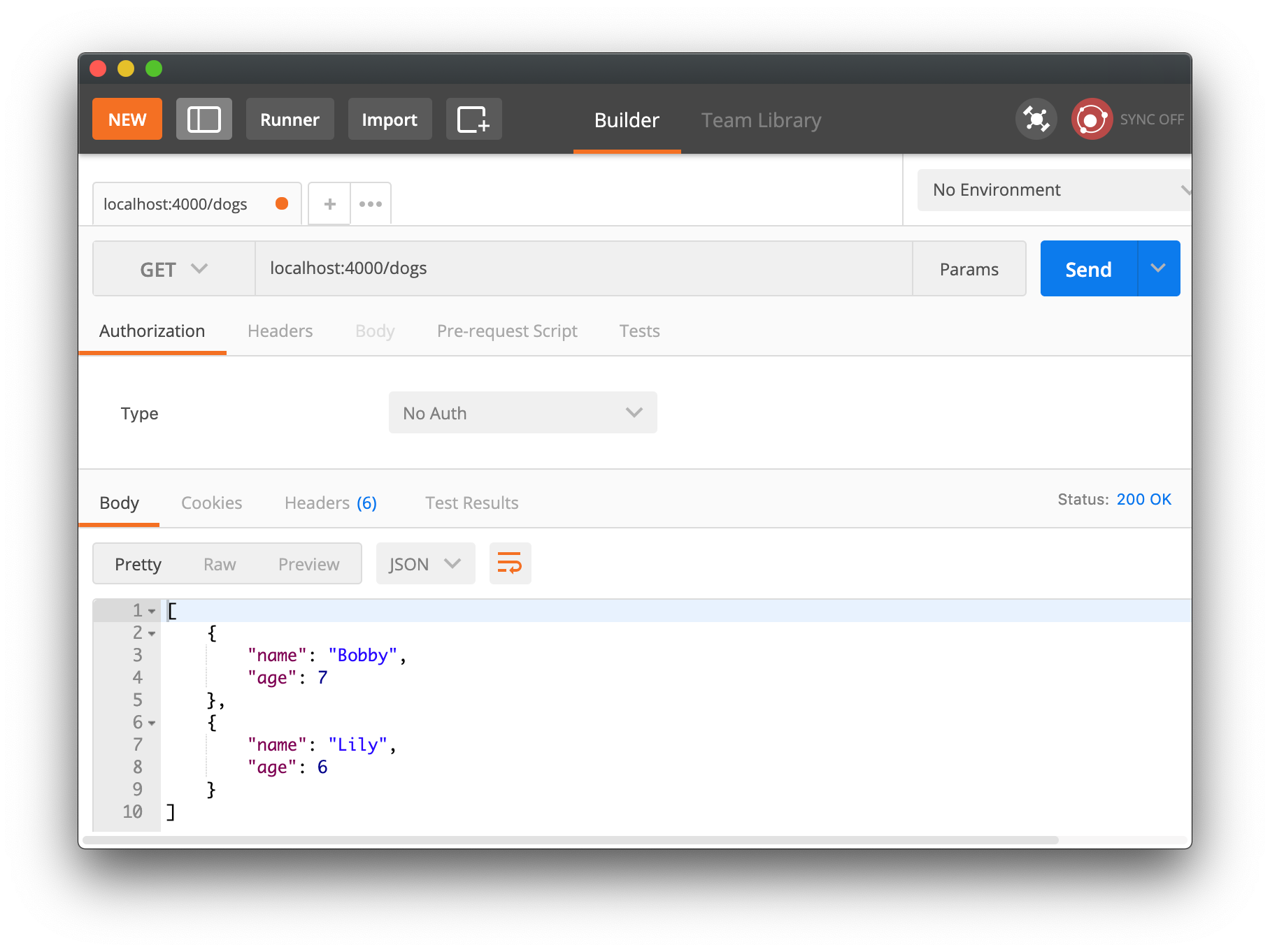Maximize the window with the green button
Image resolution: width=1270 pixels, height=952 pixels.
coord(154,68)
